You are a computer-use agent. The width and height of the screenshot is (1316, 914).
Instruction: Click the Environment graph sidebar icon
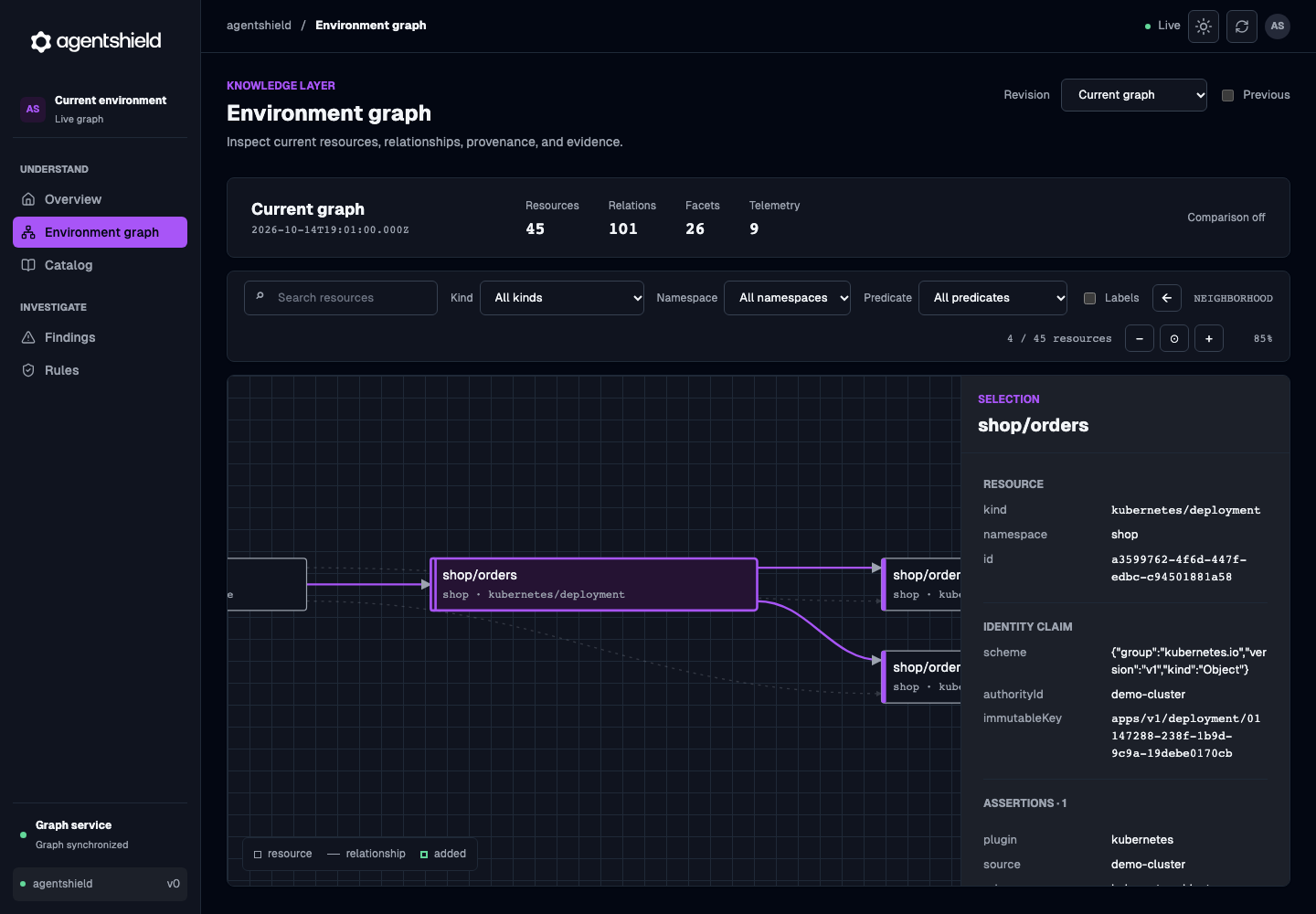pos(28,232)
